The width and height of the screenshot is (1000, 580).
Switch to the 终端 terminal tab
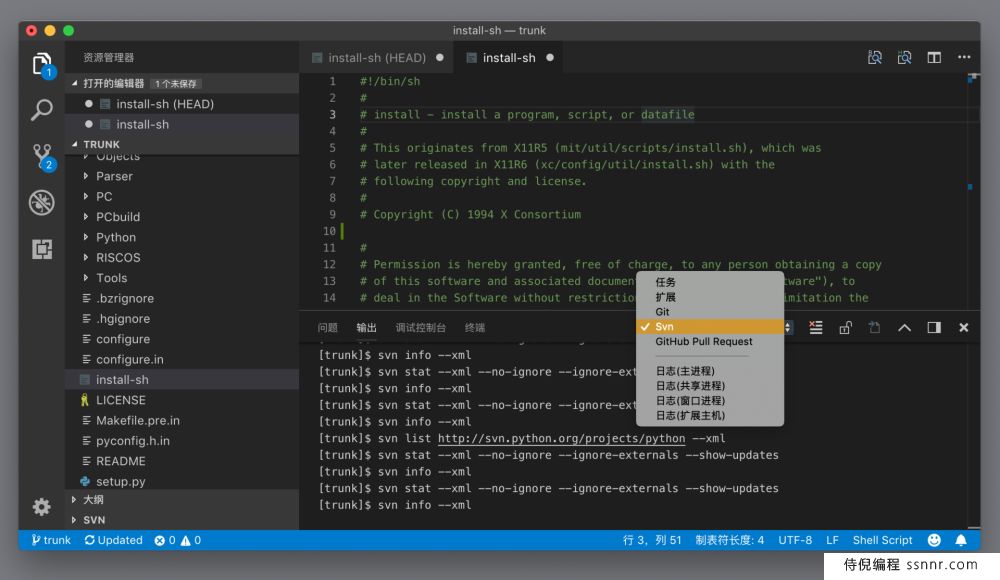click(x=474, y=328)
